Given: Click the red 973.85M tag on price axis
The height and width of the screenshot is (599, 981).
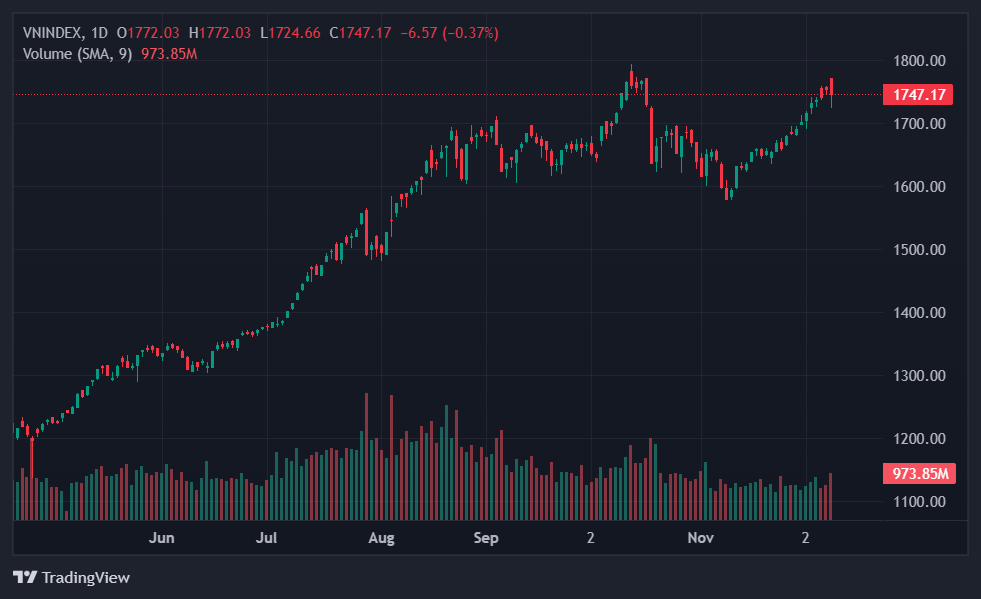Looking at the screenshot, I should 917,473.
